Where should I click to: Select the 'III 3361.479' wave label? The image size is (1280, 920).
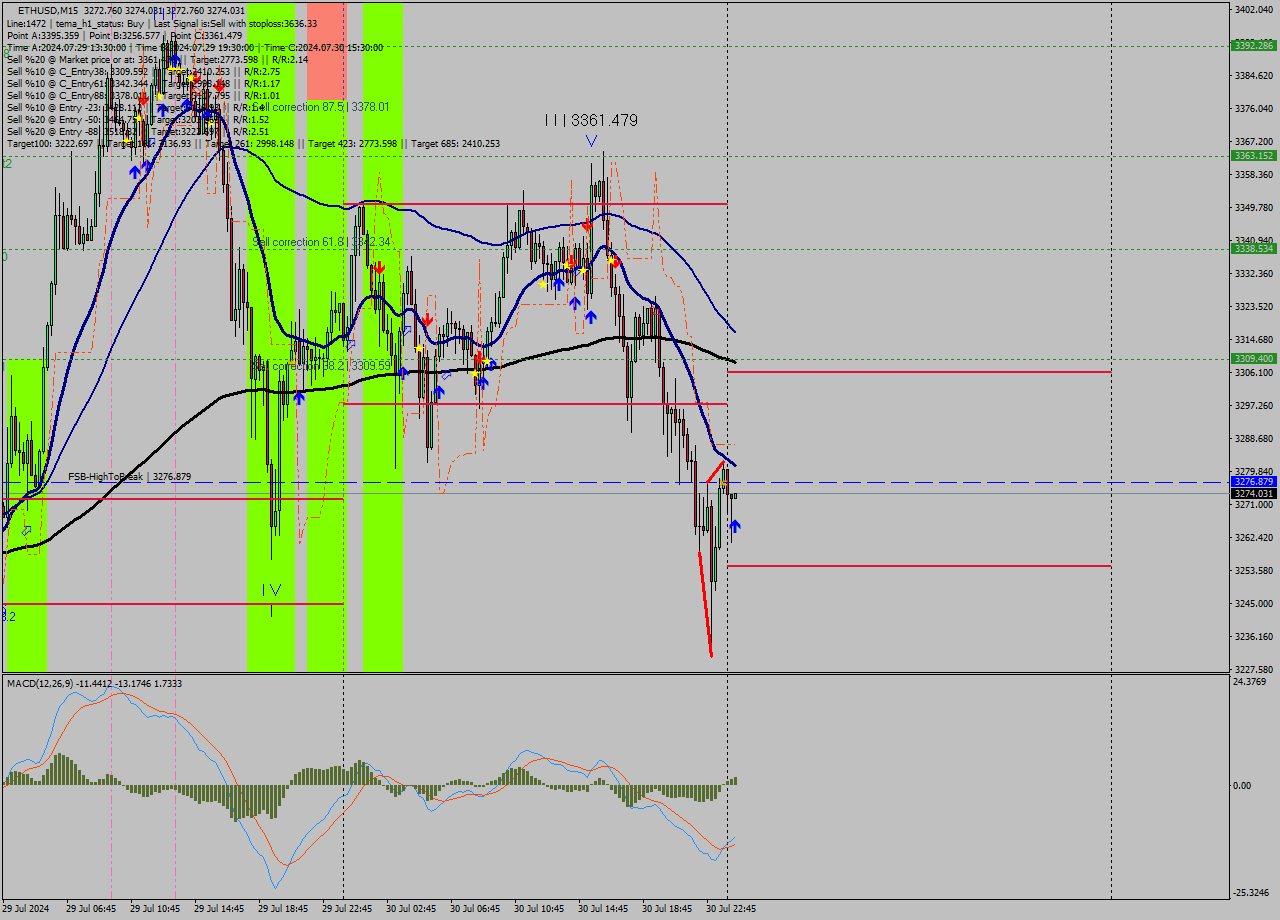click(591, 120)
